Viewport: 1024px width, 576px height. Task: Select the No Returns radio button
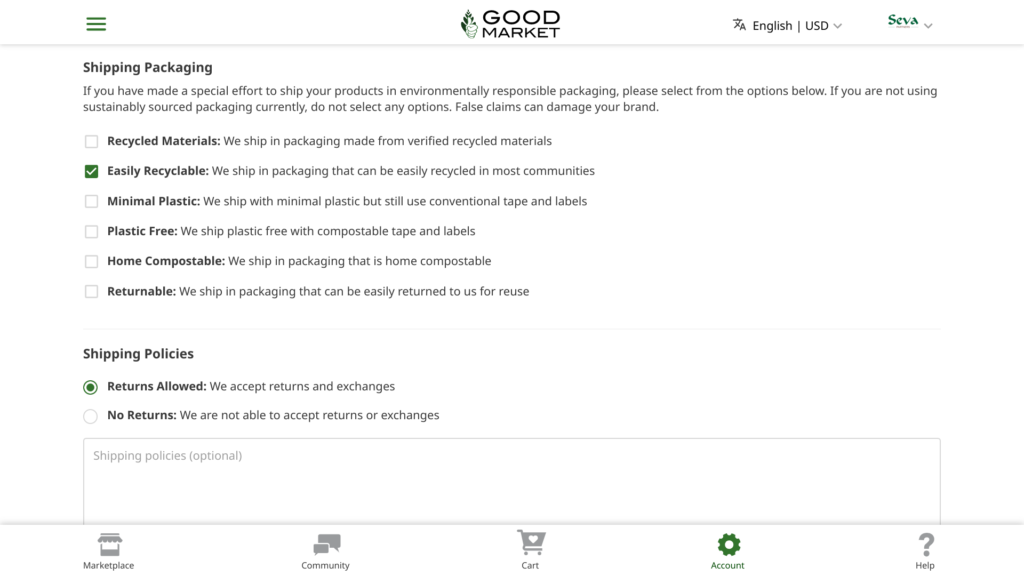click(x=91, y=416)
